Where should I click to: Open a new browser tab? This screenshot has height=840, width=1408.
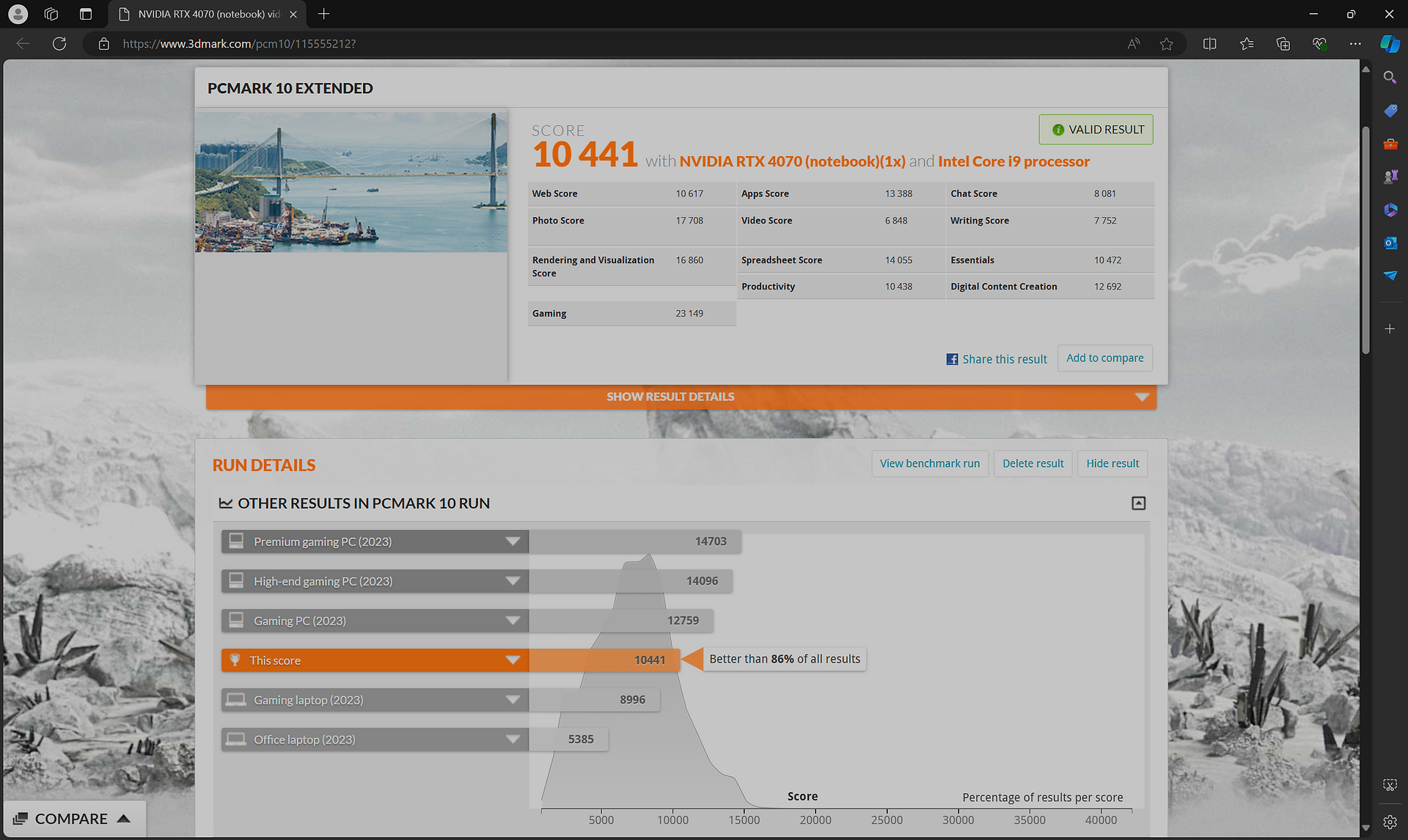323,14
